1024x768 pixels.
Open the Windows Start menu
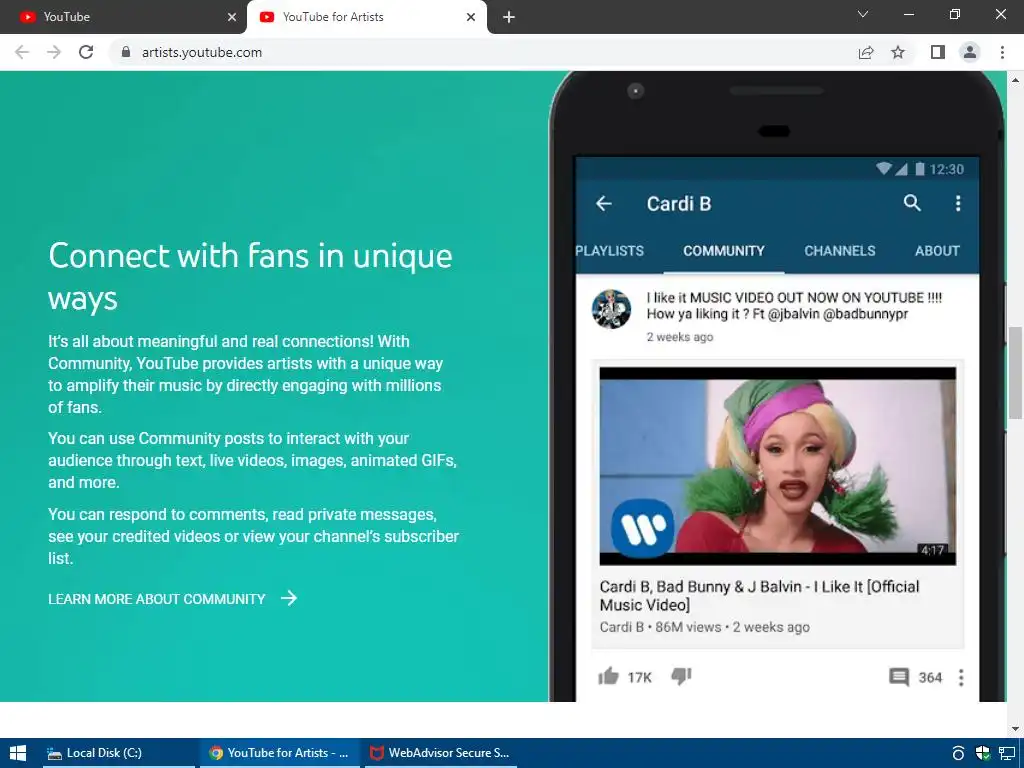18,753
